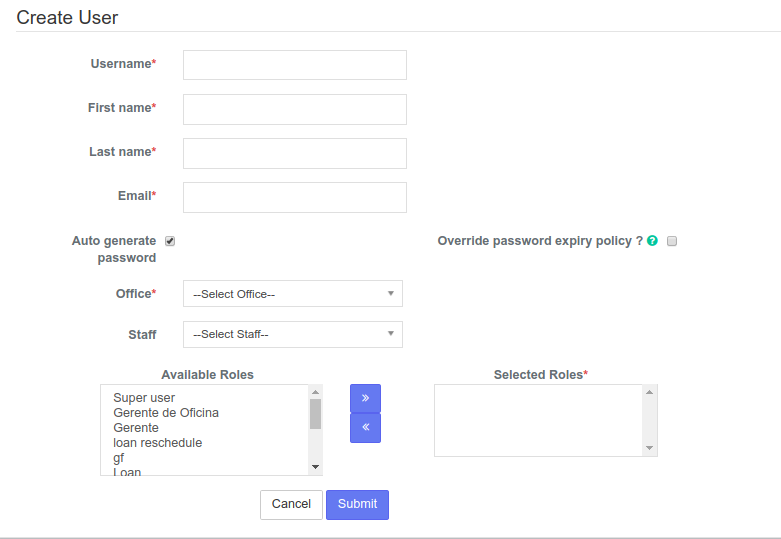
Task: Click the Username input field
Action: coord(295,65)
